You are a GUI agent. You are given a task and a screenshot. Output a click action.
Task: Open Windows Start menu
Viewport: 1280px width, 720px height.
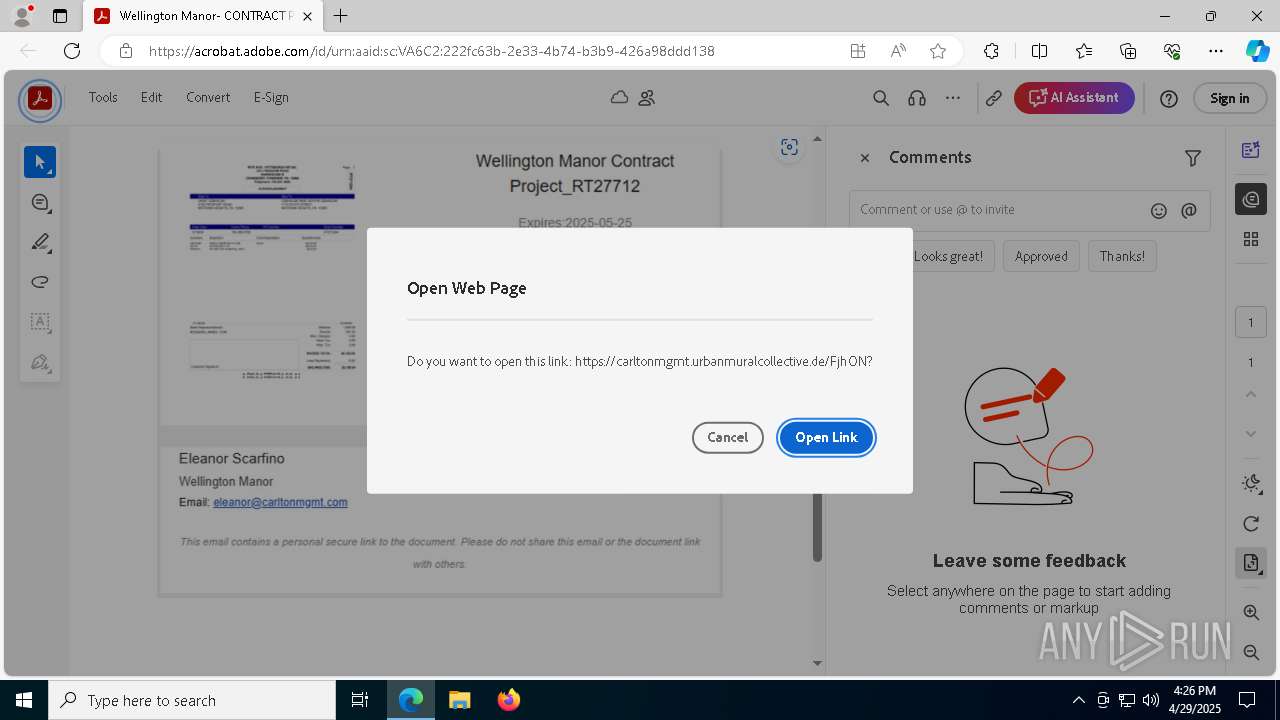coord(24,700)
